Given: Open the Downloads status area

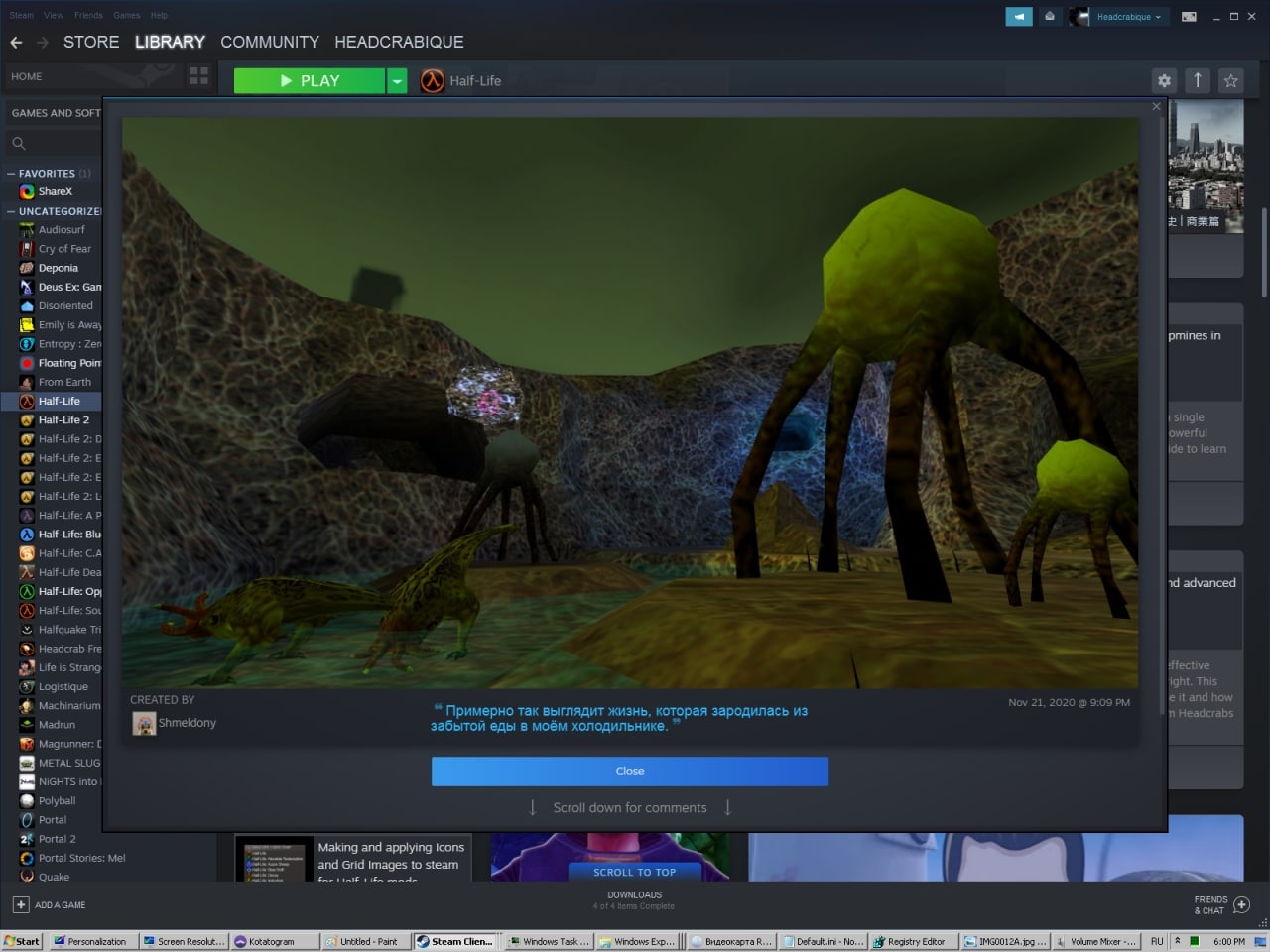Looking at the screenshot, I should pyautogui.click(x=634, y=900).
